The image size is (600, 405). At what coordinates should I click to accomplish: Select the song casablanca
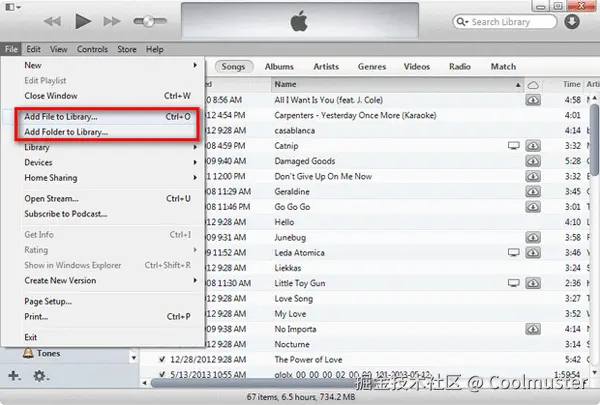295,131
